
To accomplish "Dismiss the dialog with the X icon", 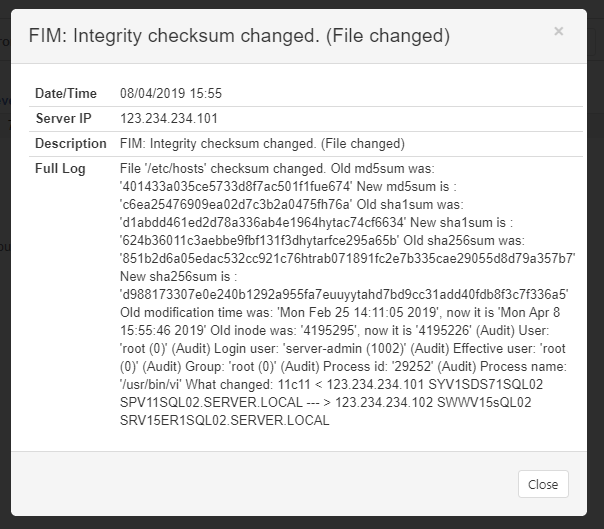I will (x=559, y=31).
